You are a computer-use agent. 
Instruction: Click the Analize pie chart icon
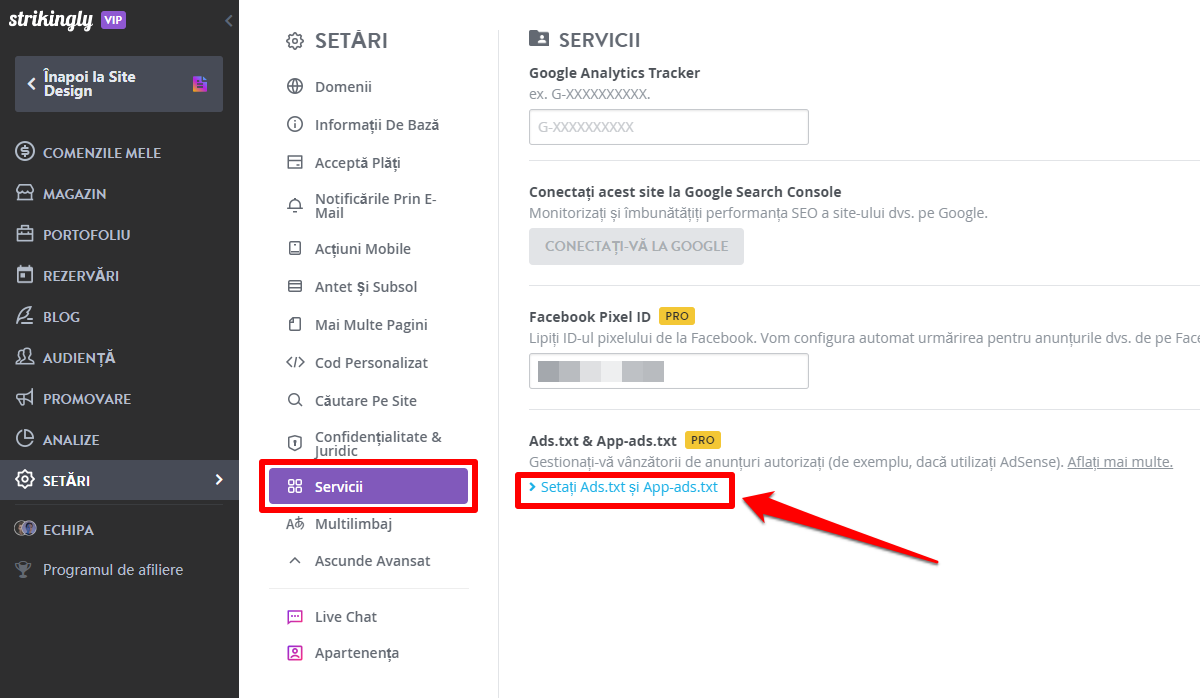point(25,440)
